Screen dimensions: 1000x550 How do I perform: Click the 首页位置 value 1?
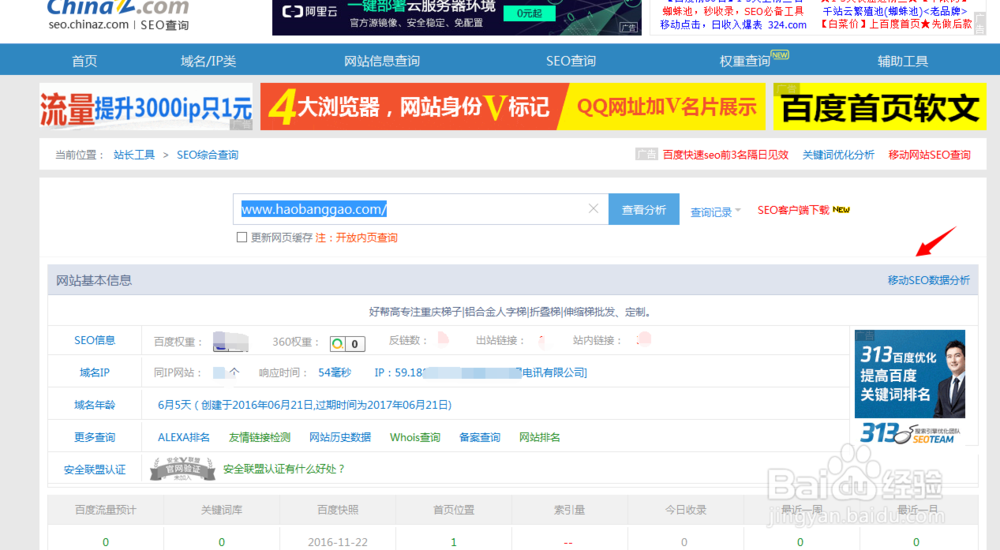click(x=453, y=542)
